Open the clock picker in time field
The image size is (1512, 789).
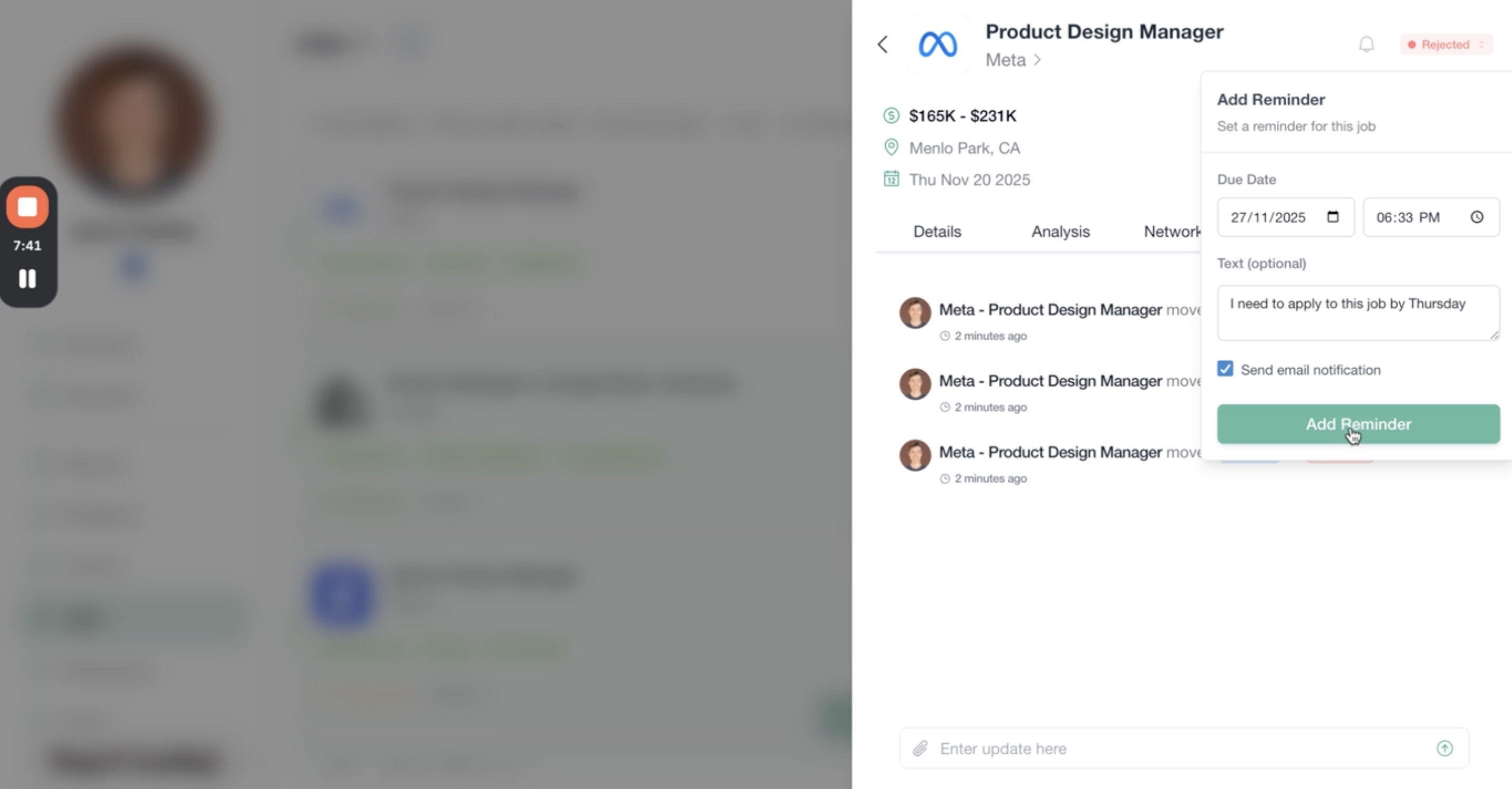[1477, 218]
